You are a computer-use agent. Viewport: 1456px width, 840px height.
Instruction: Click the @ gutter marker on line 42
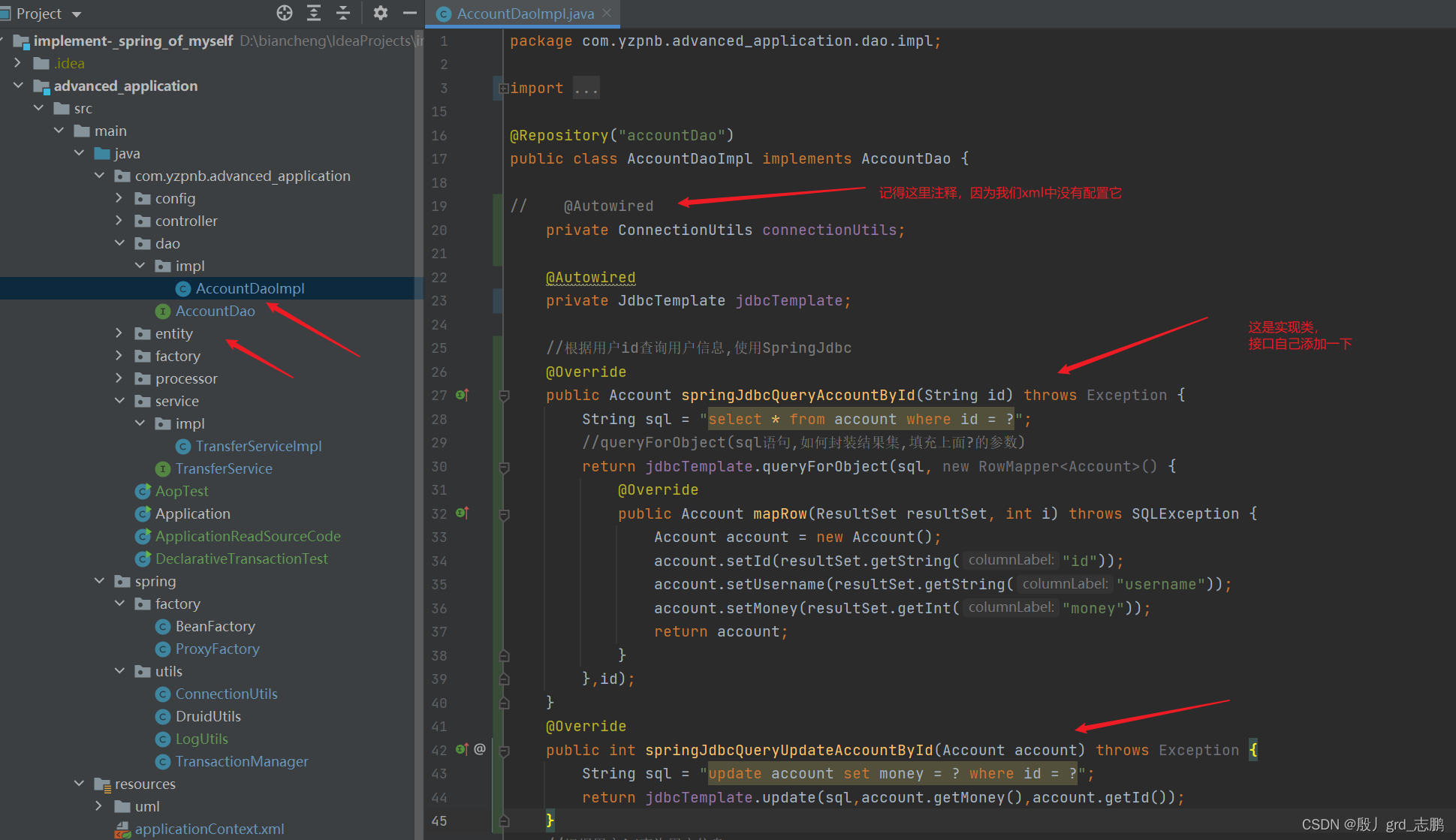(x=480, y=749)
